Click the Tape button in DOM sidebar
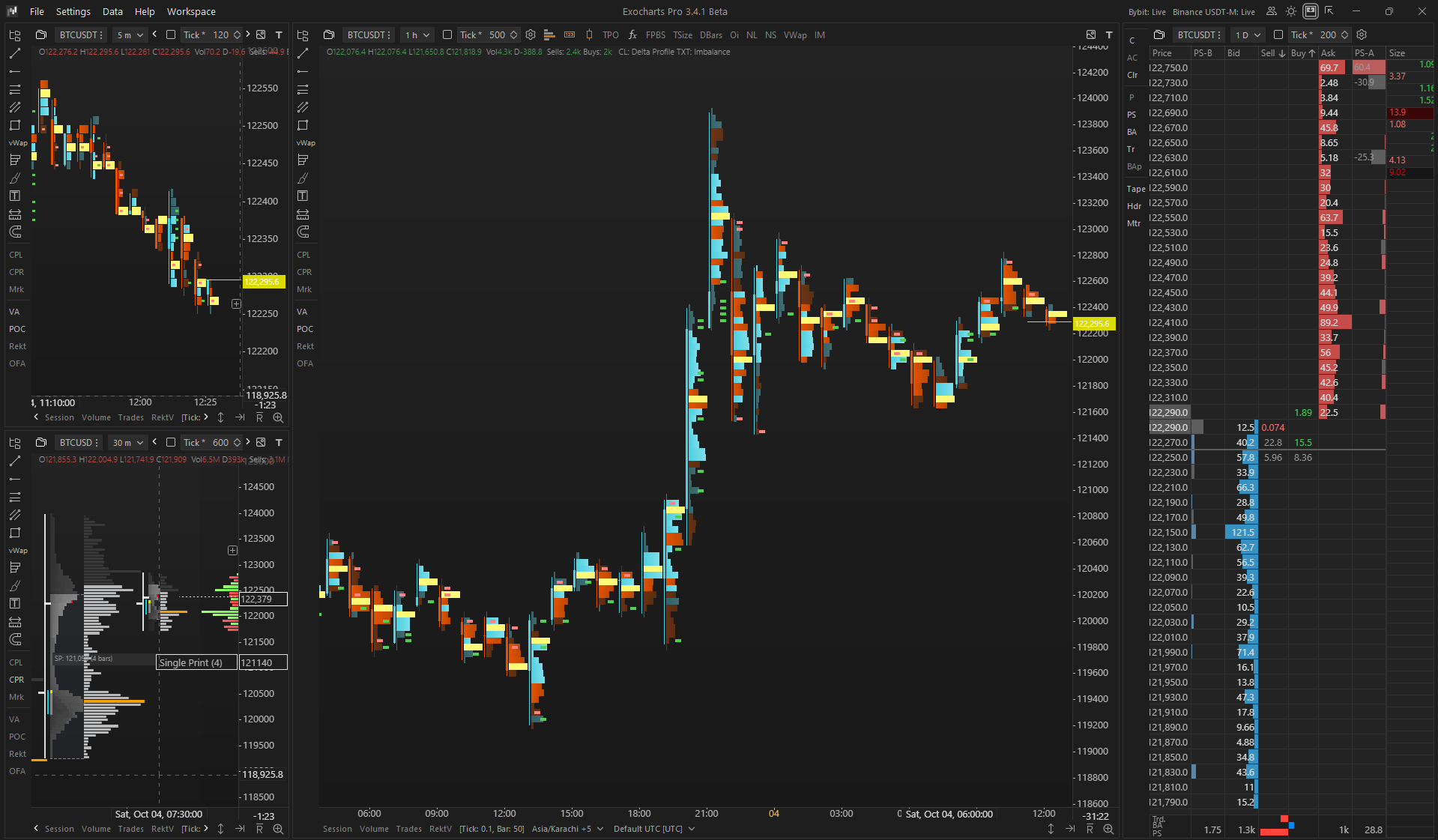The image size is (1438, 840). click(x=1135, y=189)
